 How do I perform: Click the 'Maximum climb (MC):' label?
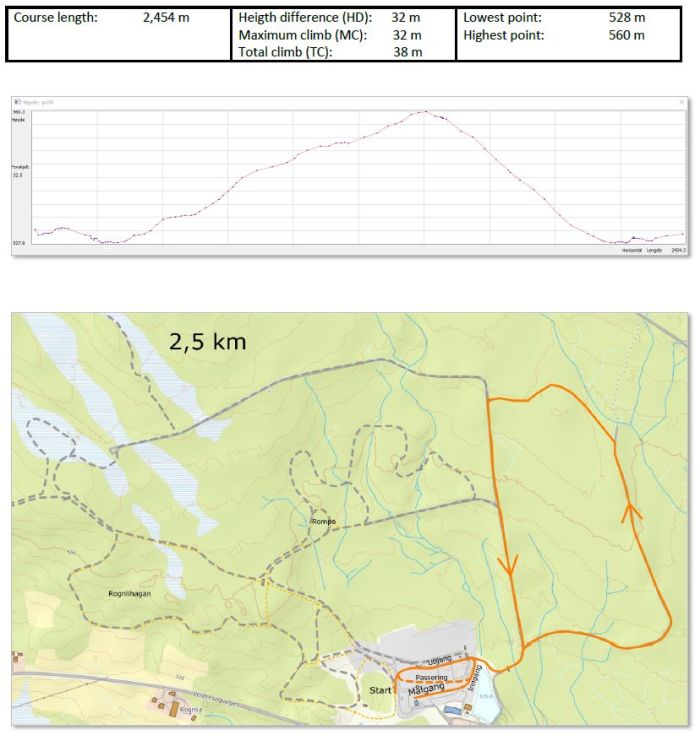point(303,35)
